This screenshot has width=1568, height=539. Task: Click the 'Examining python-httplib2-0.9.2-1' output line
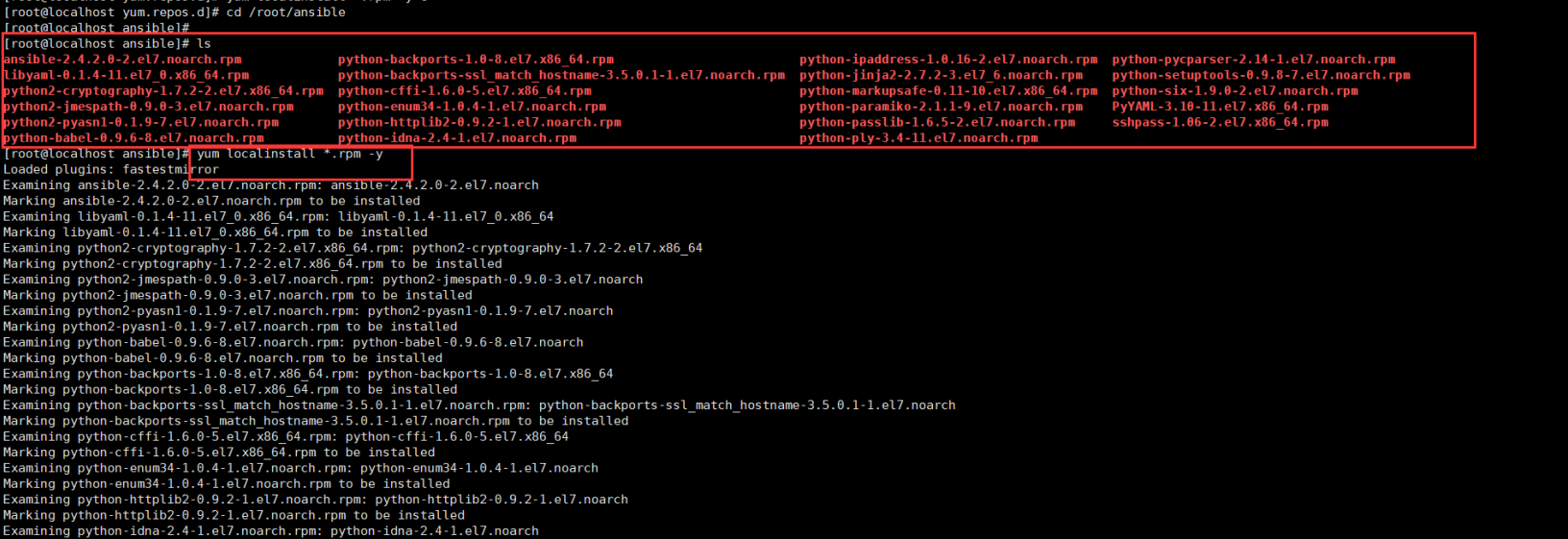pos(316,500)
